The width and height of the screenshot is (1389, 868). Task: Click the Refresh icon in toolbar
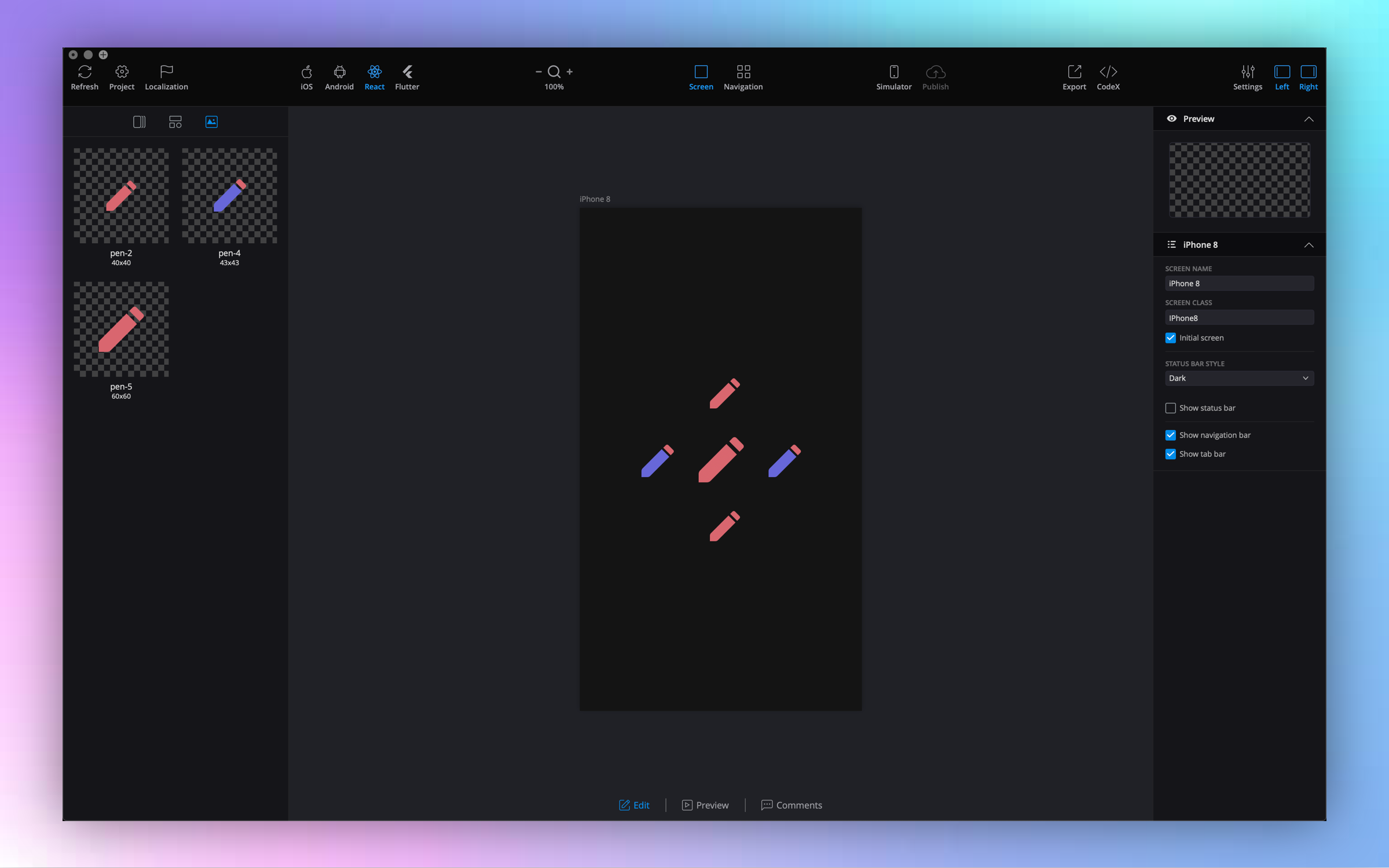(85, 72)
